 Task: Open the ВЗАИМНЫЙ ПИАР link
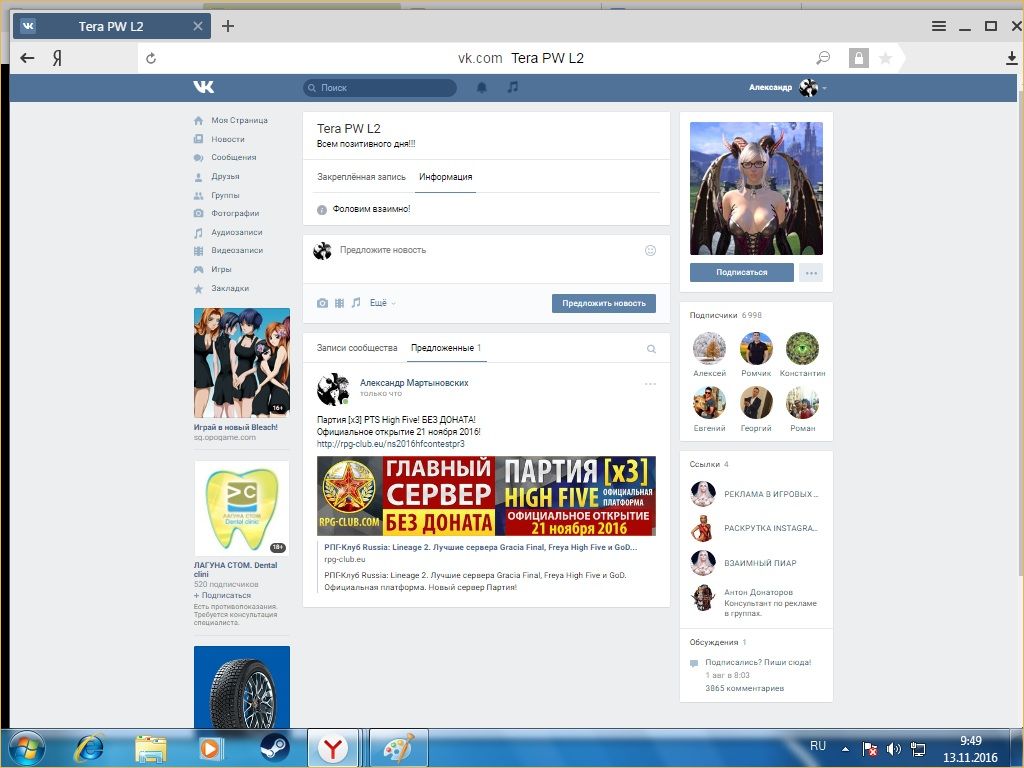coord(760,563)
